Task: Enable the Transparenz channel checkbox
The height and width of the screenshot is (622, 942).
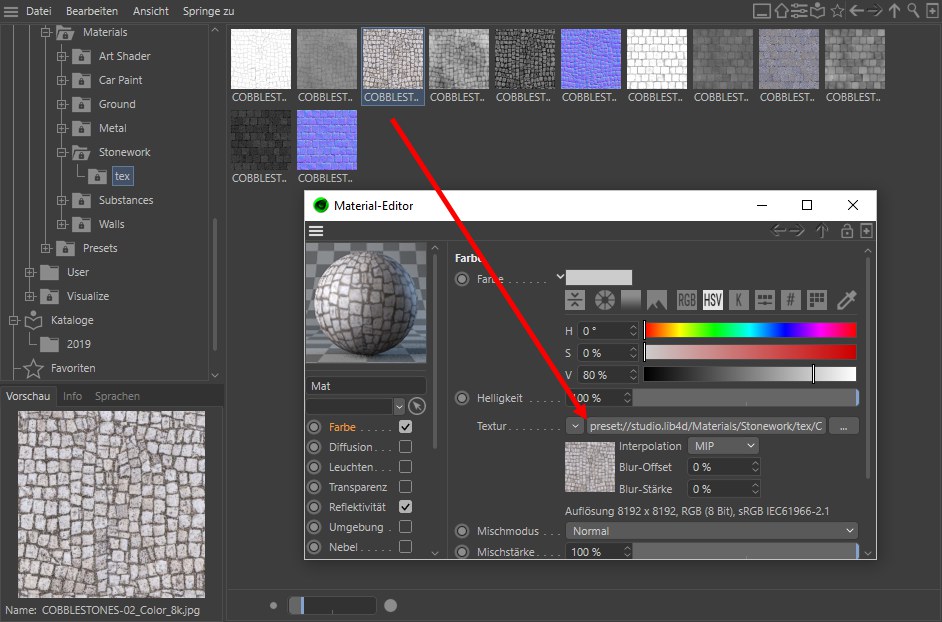Action: (405, 487)
